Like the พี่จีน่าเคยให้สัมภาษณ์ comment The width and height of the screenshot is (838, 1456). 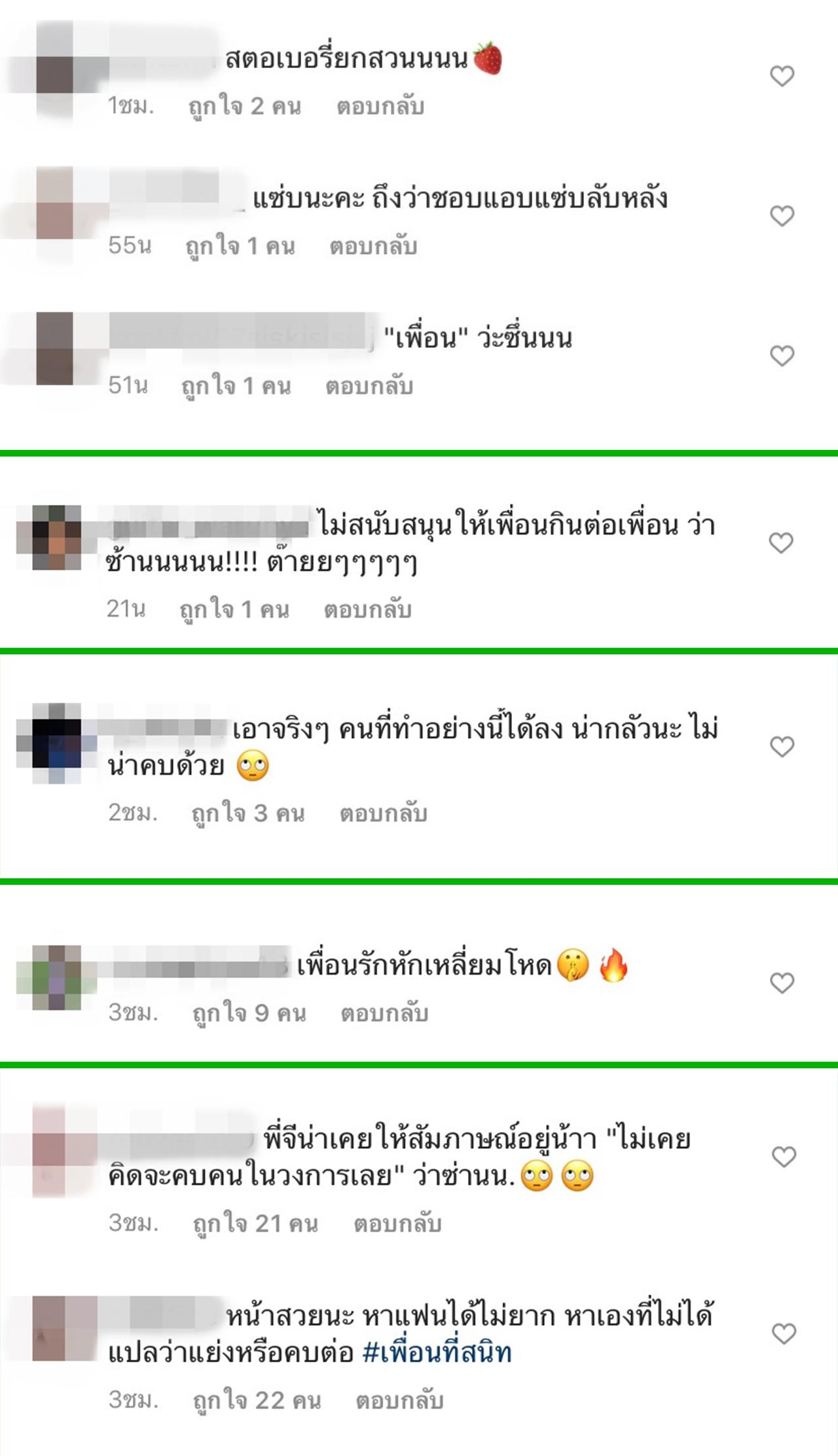(x=784, y=1157)
